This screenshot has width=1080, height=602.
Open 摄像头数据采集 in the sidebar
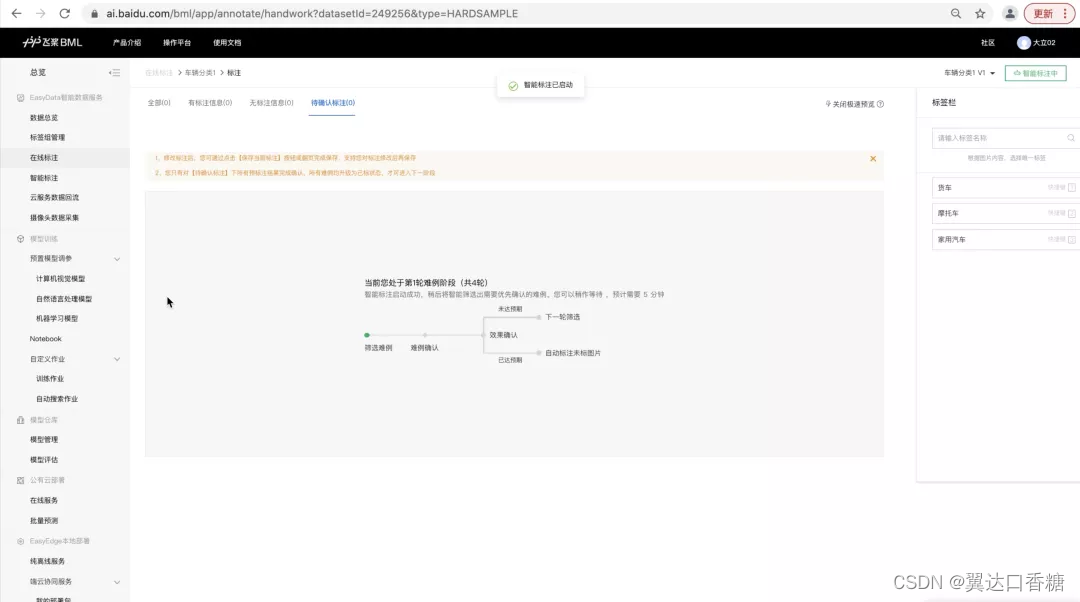coord(54,218)
